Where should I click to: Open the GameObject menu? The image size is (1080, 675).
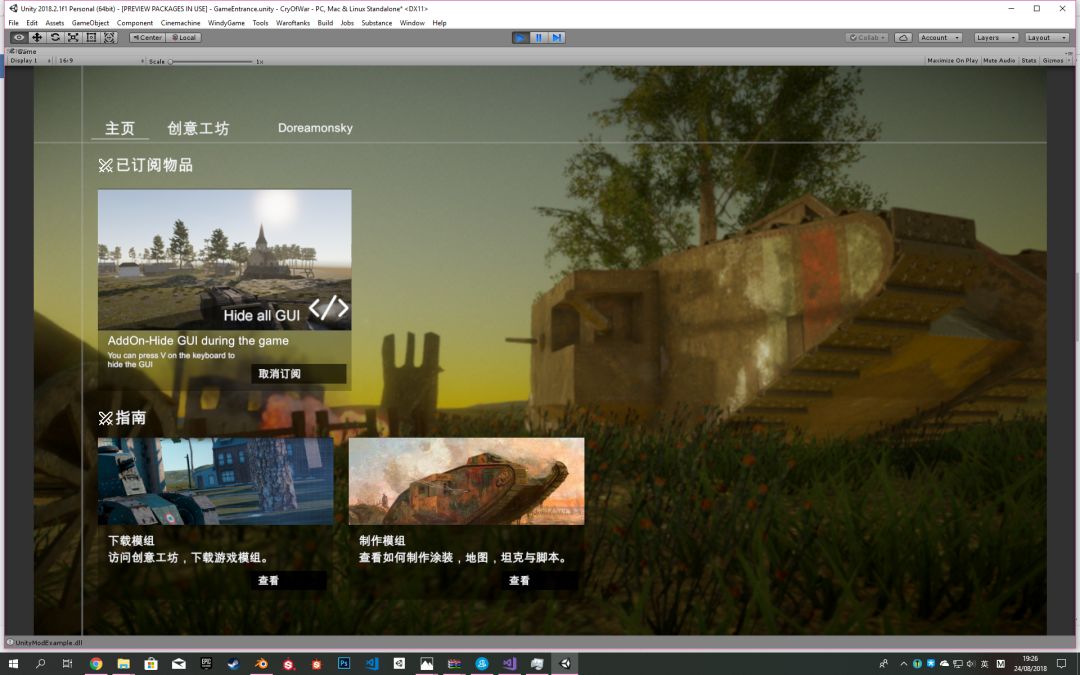point(90,23)
